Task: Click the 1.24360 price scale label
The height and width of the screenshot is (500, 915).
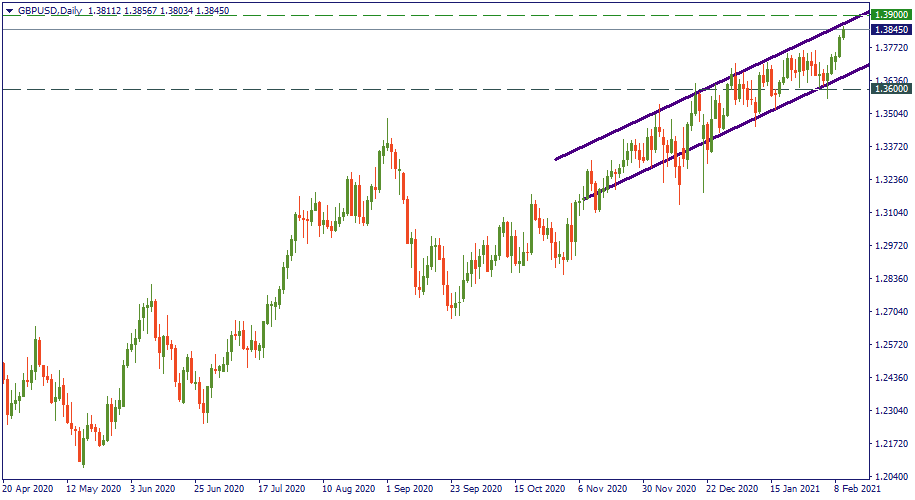Action: [x=889, y=378]
